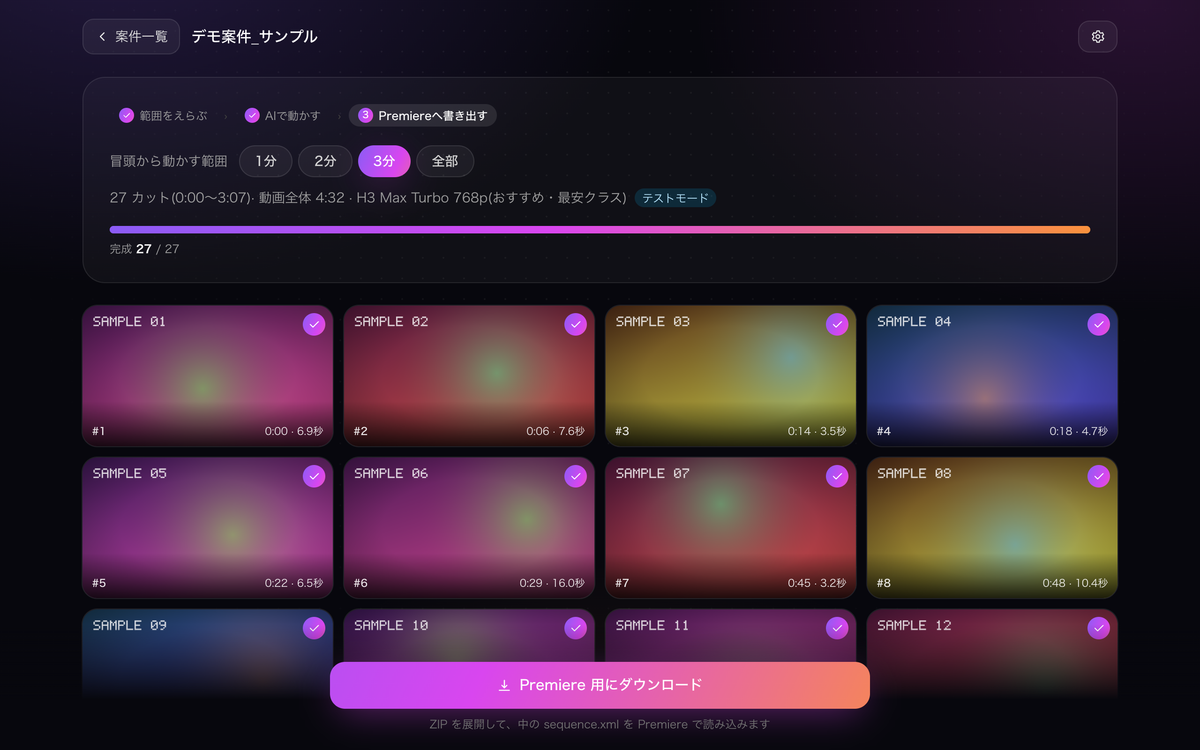Open SAMPLE 07 thumbnail card
Viewport: 1200px width, 750px height.
(731, 528)
